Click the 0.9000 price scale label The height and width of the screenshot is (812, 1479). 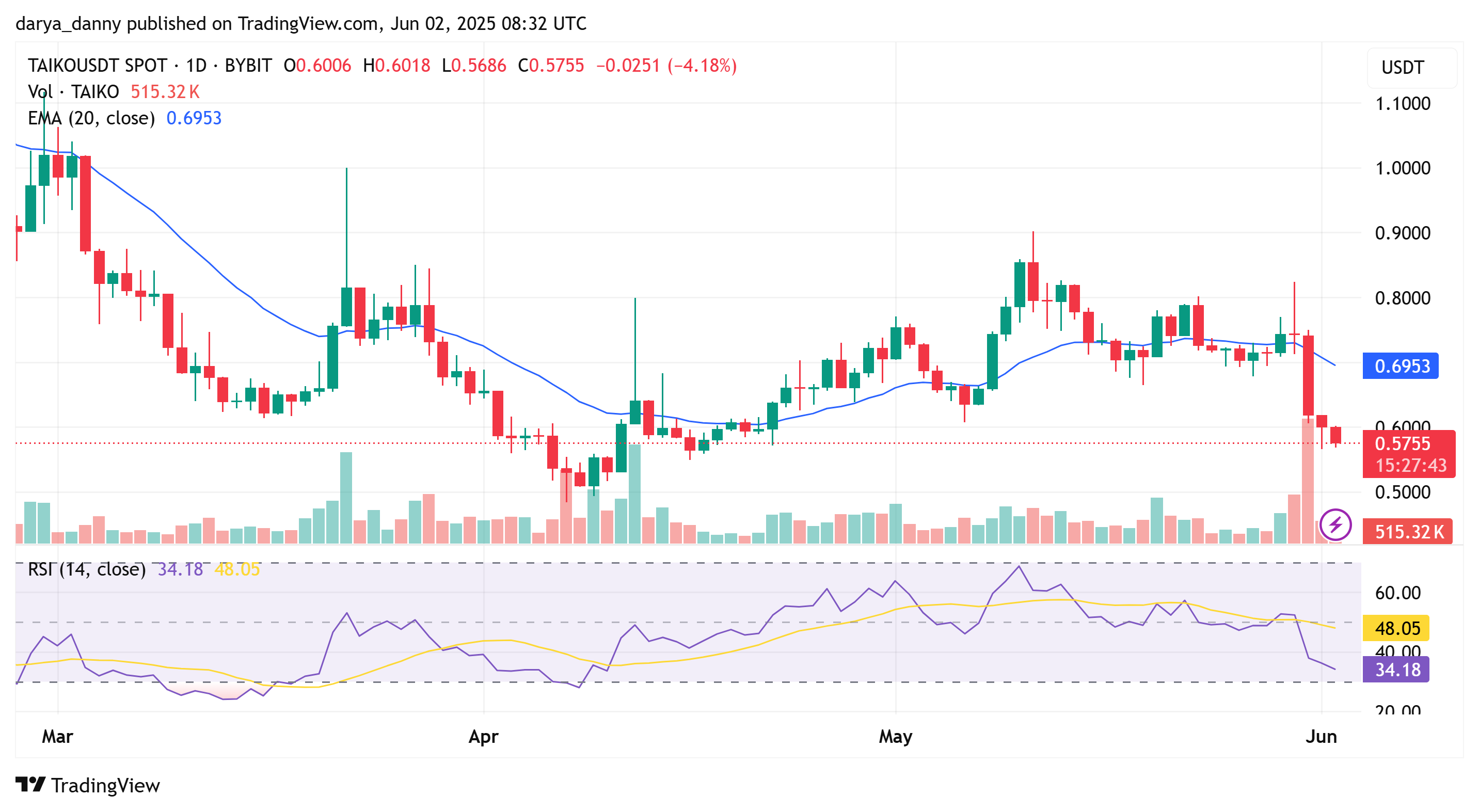coord(1402,233)
